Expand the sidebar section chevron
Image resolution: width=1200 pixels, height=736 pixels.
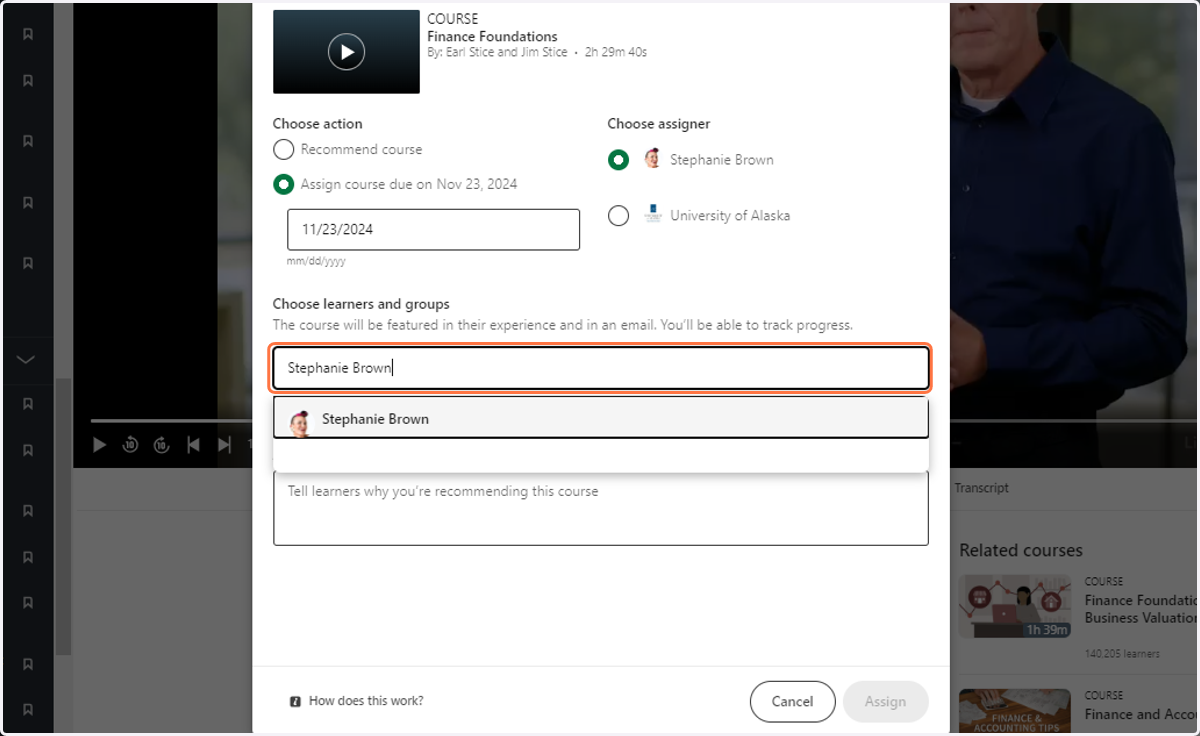[x=27, y=359]
